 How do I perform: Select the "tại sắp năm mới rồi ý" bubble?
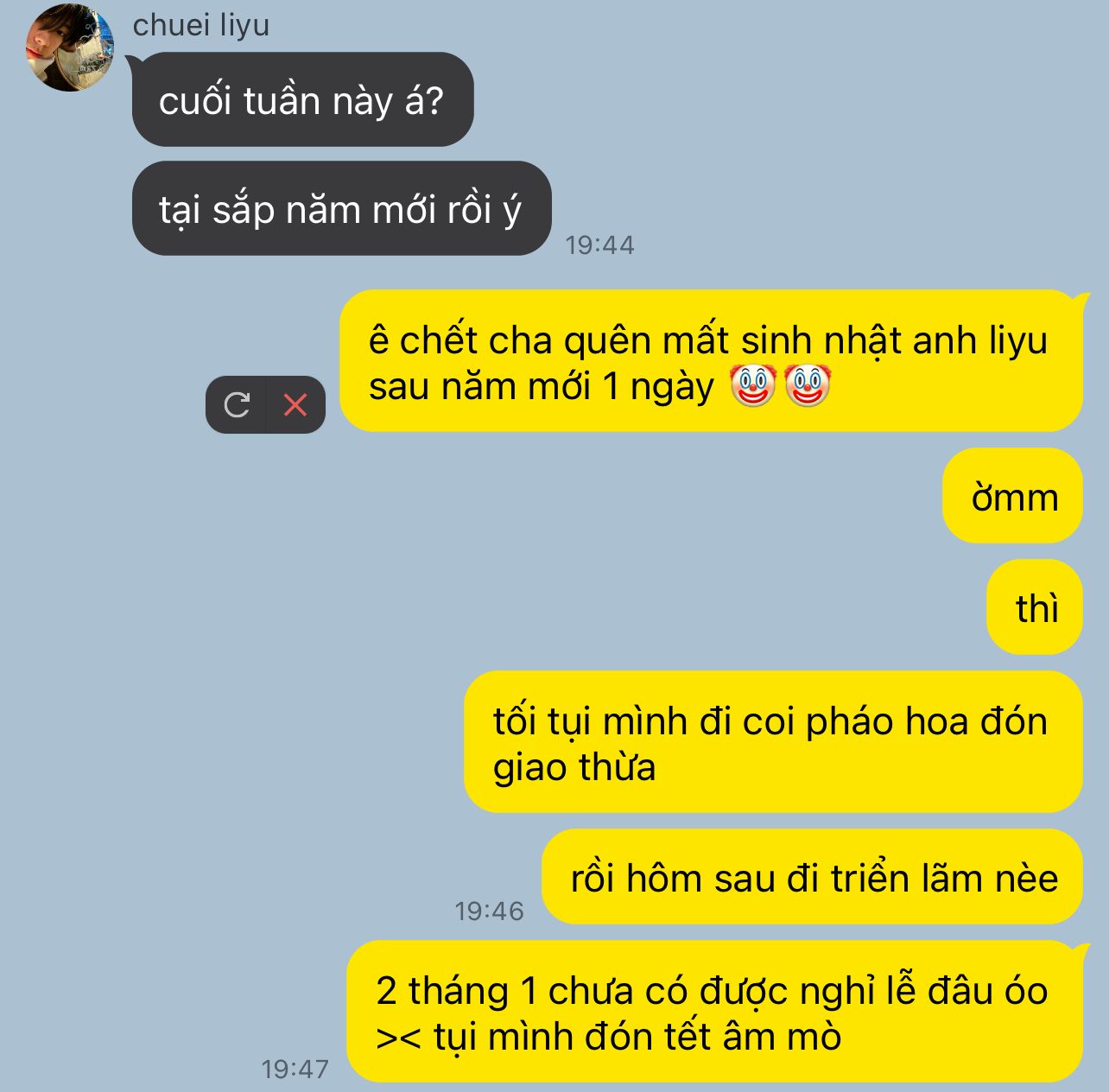(x=341, y=208)
